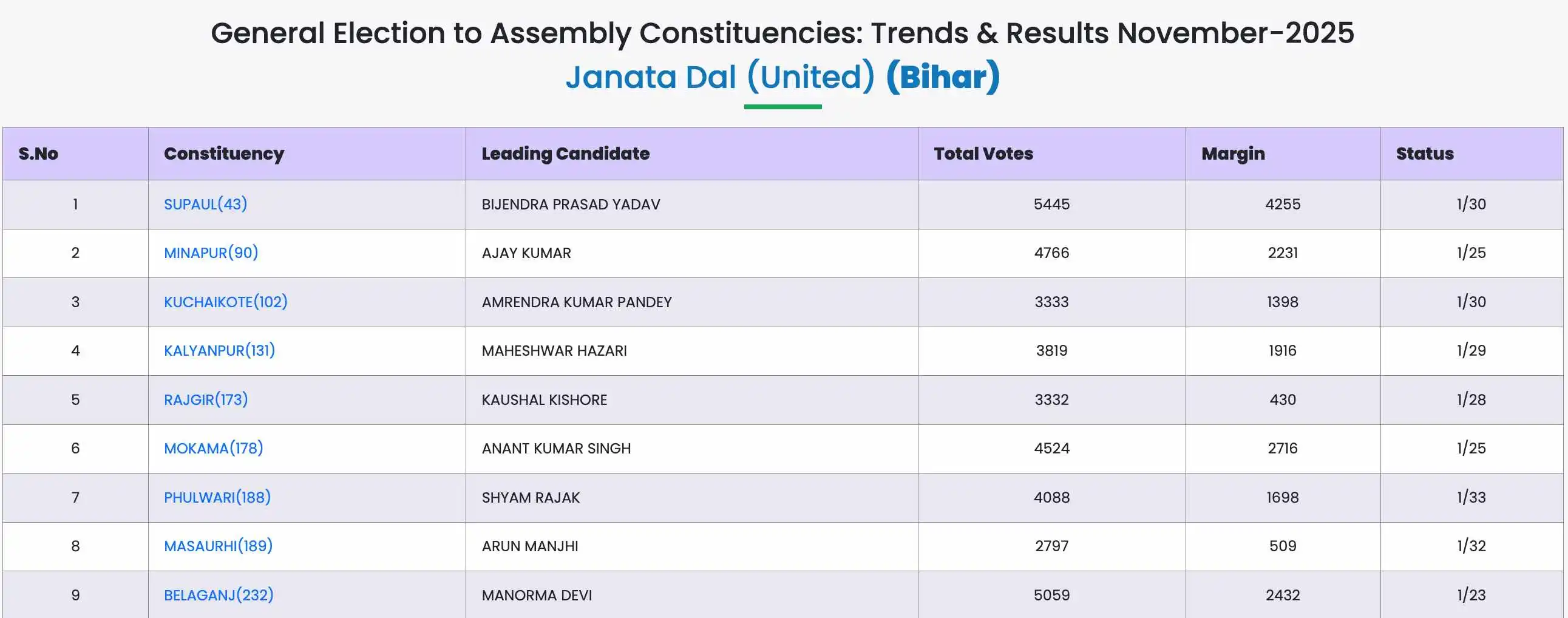Click candidate name BIJENDRA PRASAD YADAV

571,205
